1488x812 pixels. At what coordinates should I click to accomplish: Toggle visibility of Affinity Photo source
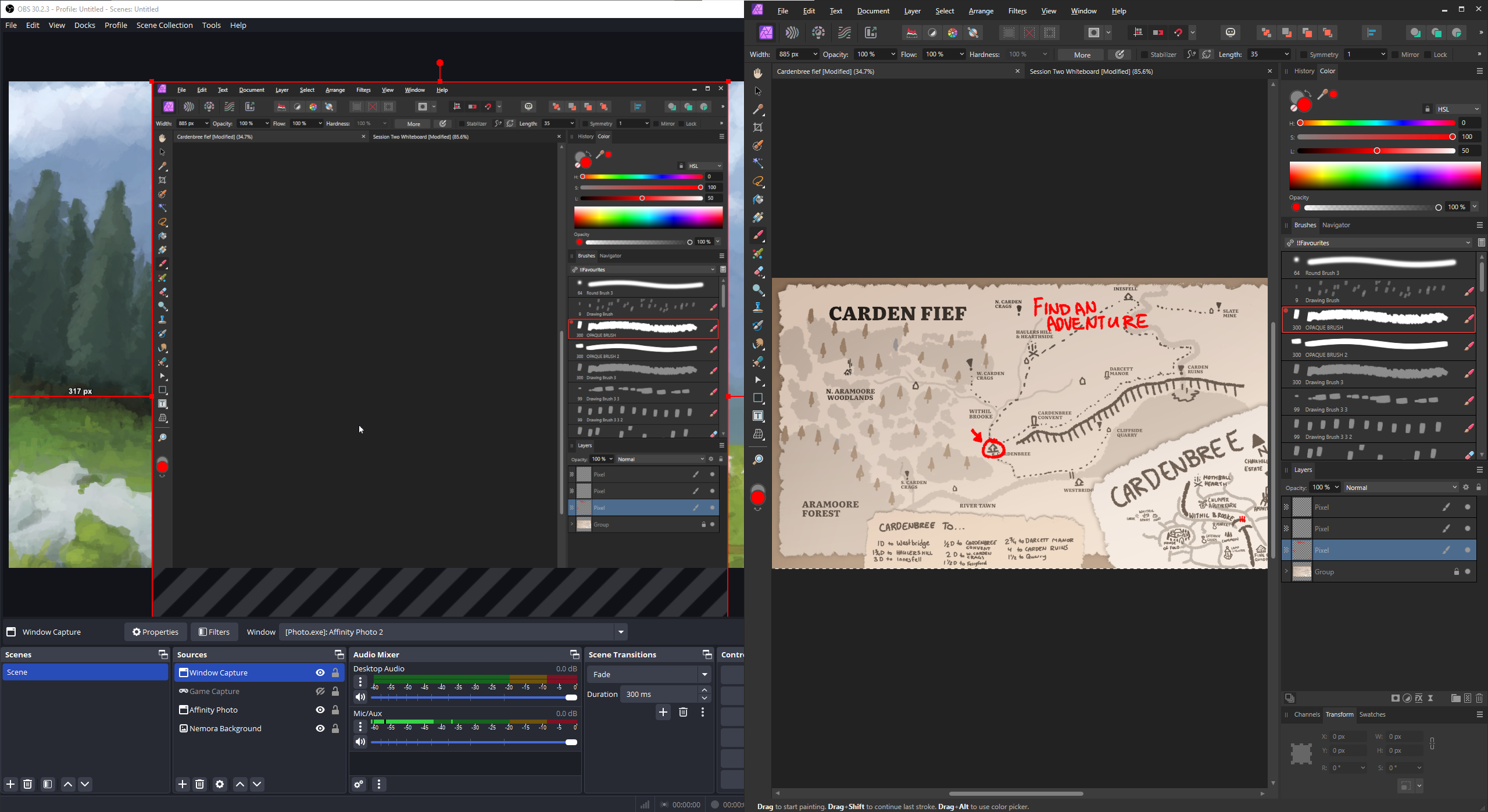pyautogui.click(x=320, y=710)
